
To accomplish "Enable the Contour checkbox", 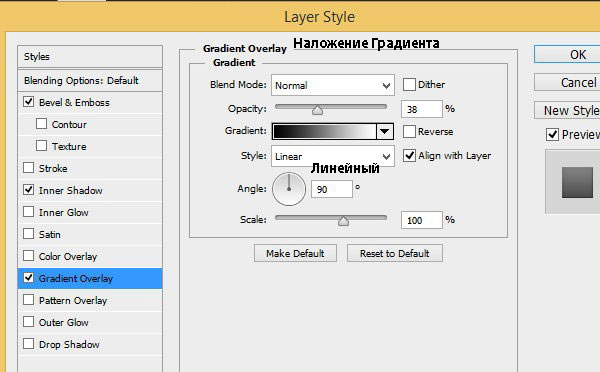I will click(x=41, y=124).
